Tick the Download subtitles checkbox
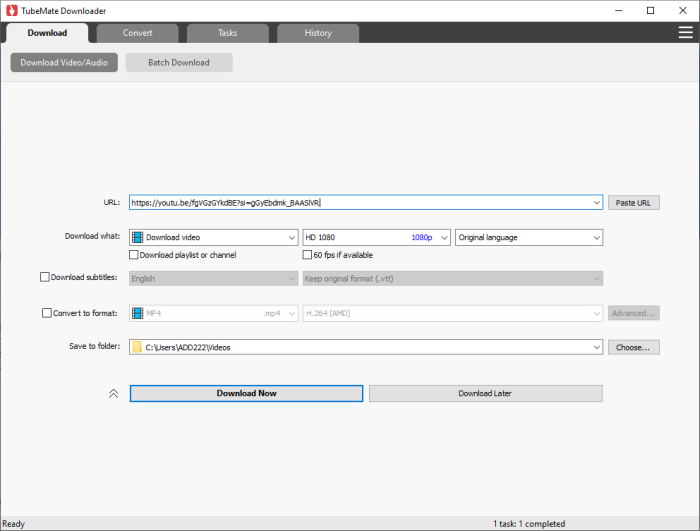700x531 pixels. coord(45,277)
